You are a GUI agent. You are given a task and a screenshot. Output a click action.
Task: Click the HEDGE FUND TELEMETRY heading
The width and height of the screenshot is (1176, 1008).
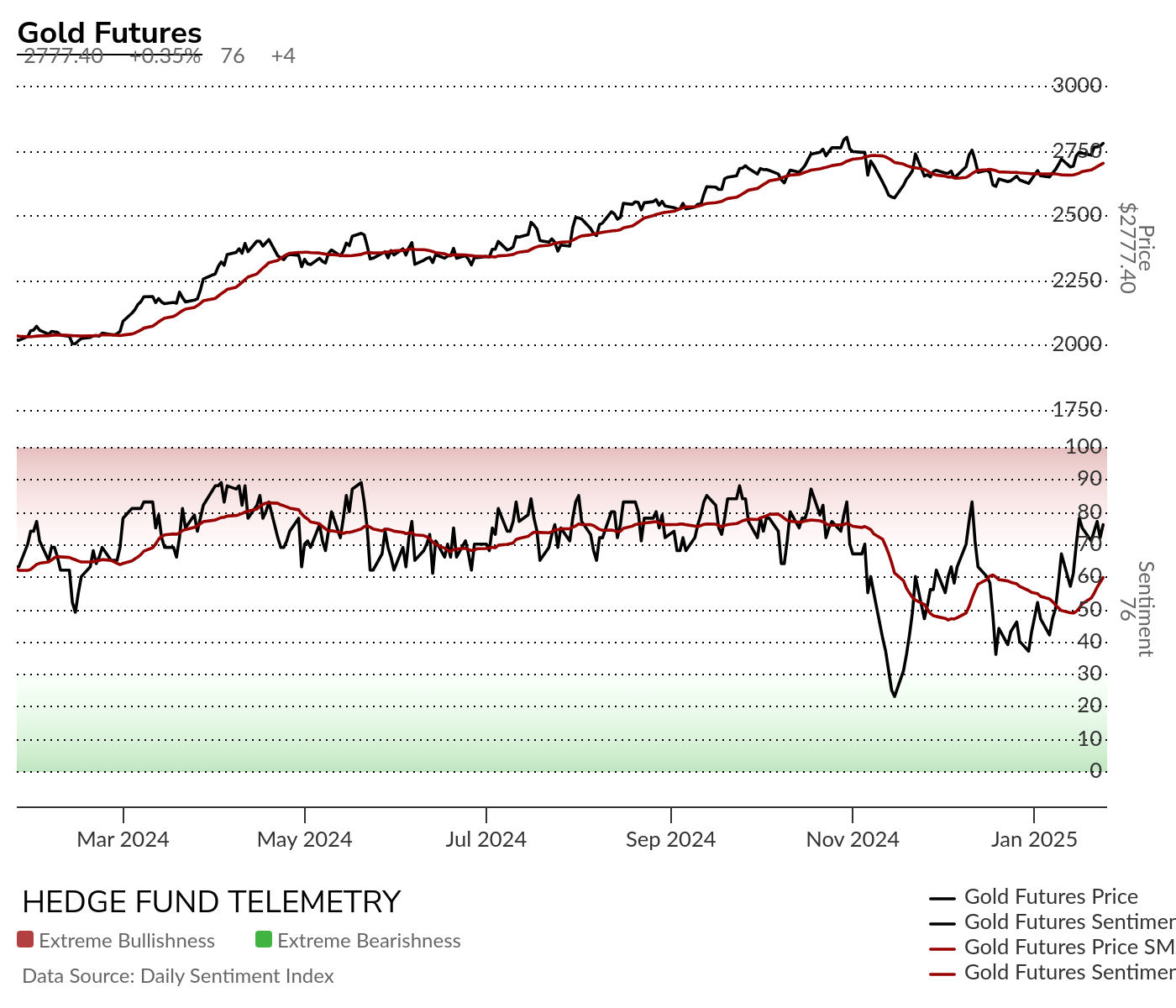(211, 902)
